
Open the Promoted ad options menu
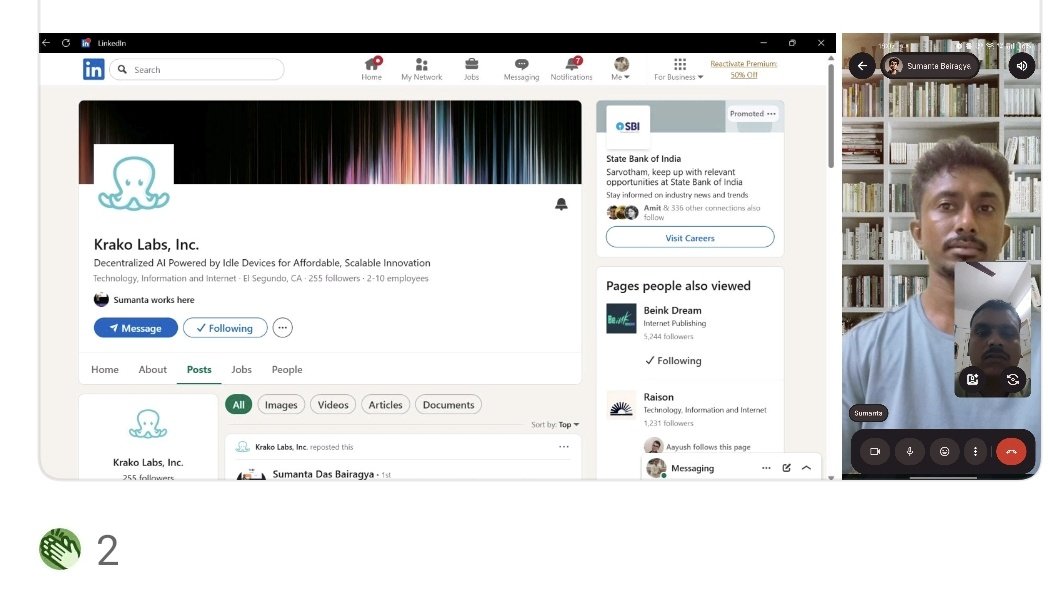(771, 114)
